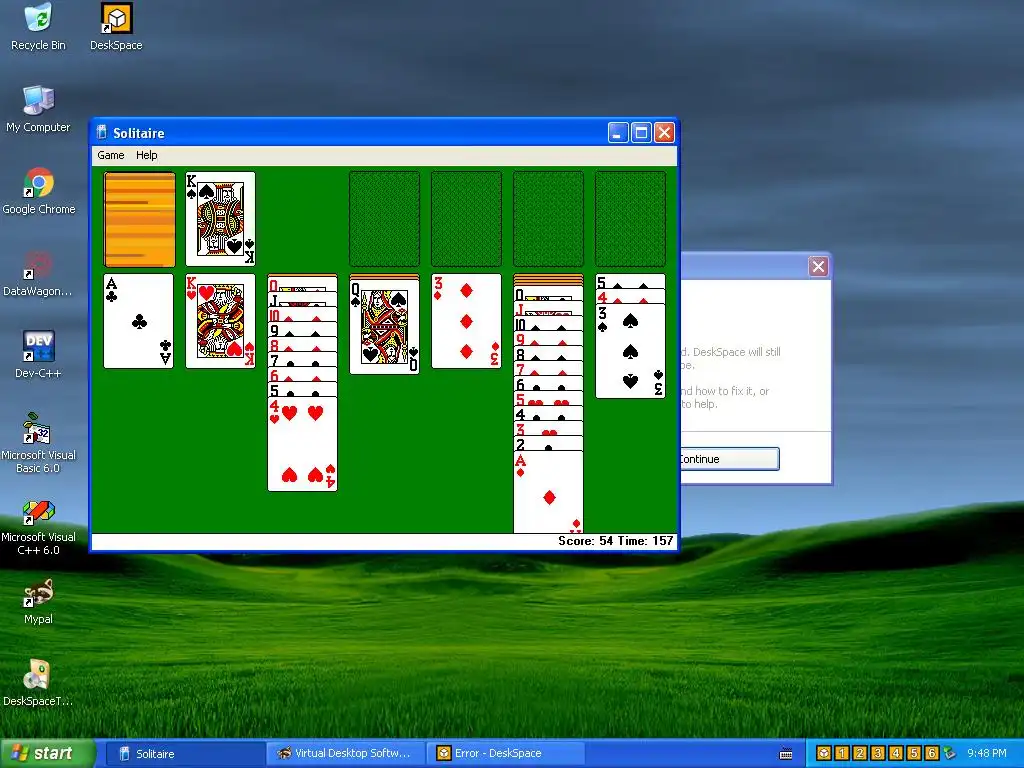1024x768 pixels.
Task: Open Recycle Bin desktop icon
Action: click(x=39, y=27)
